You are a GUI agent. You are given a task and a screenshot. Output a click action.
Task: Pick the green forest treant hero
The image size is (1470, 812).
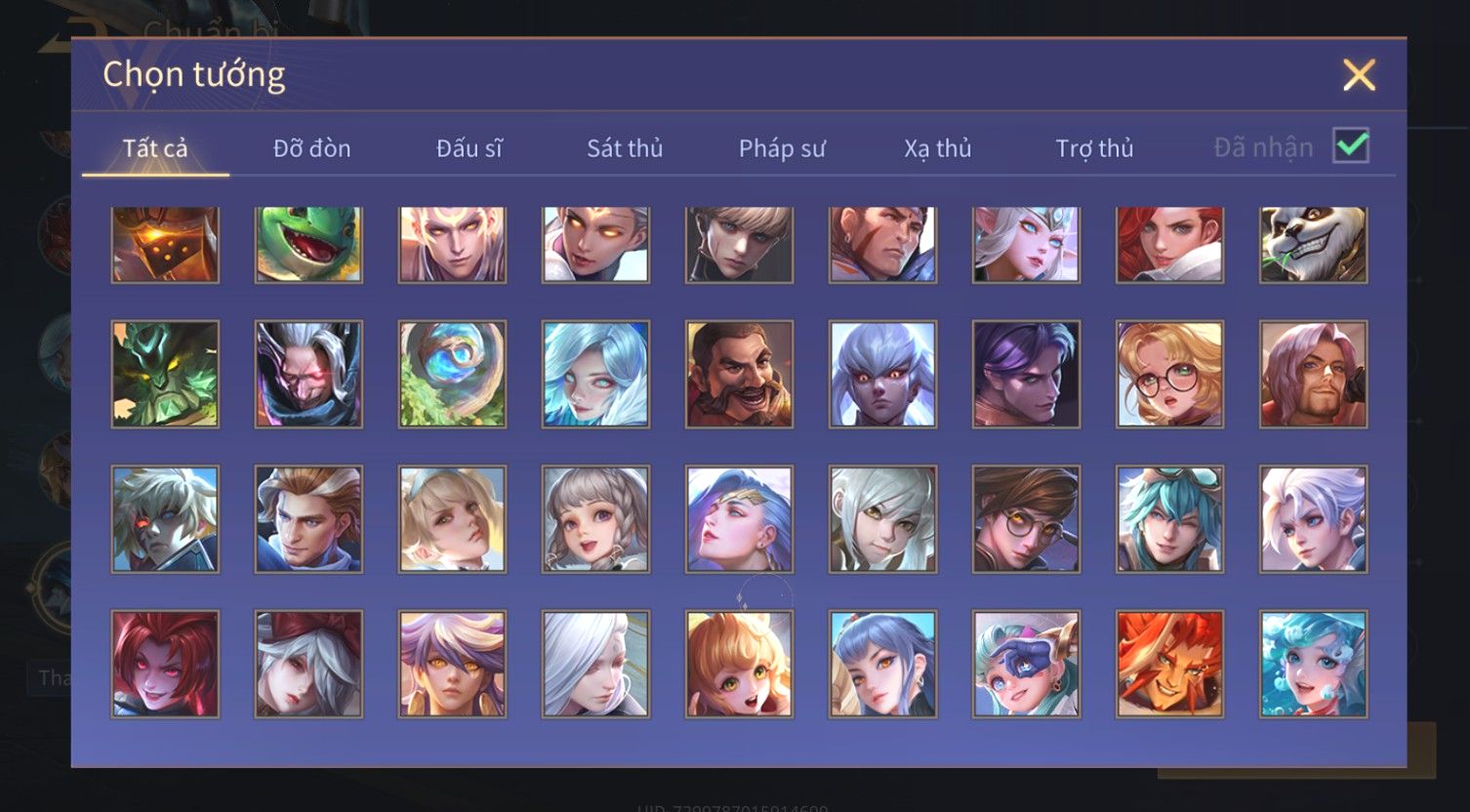(x=165, y=375)
